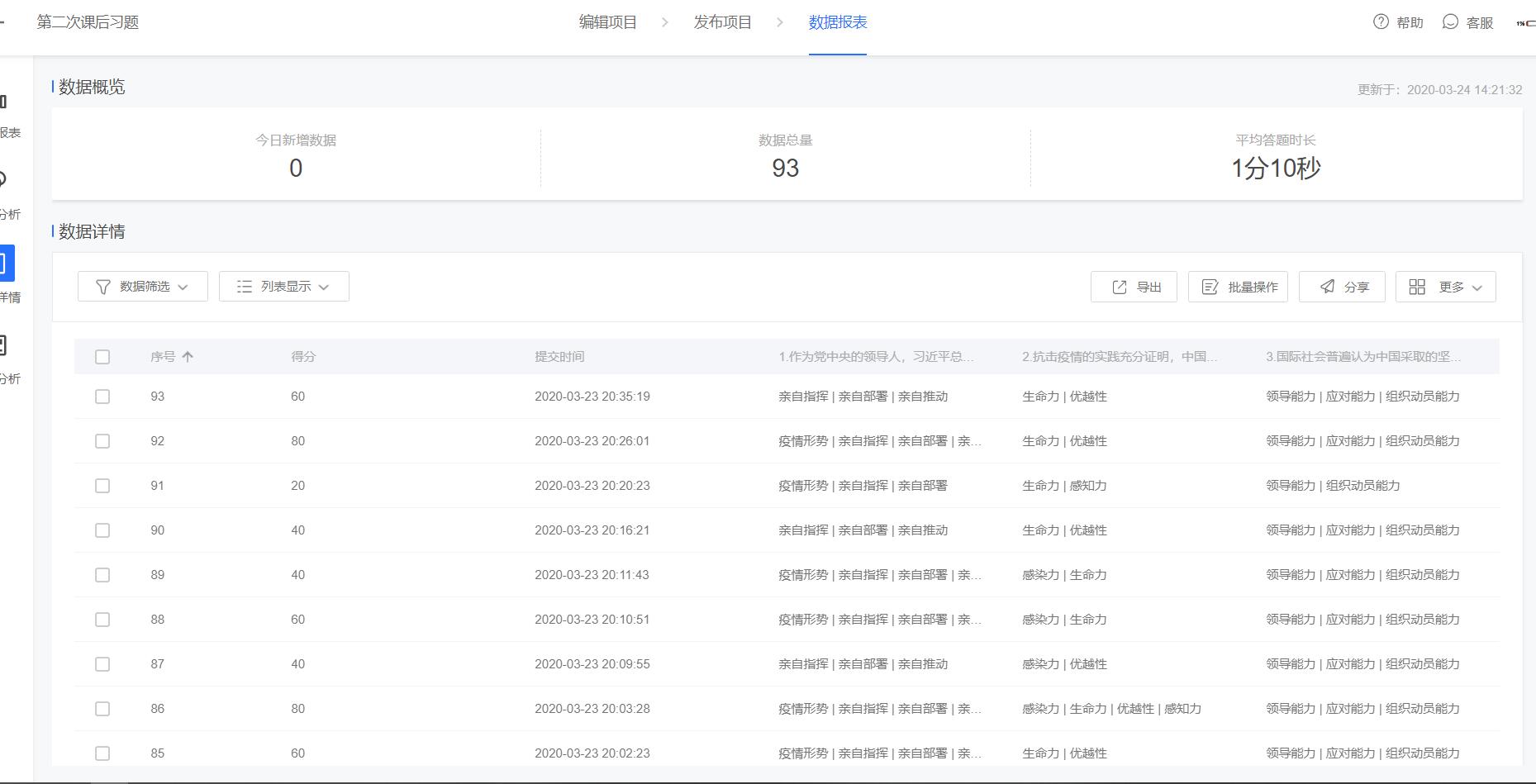Click total data count 93
Image resolution: width=1536 pixels, height=784 pixels.
click(785, 169)
